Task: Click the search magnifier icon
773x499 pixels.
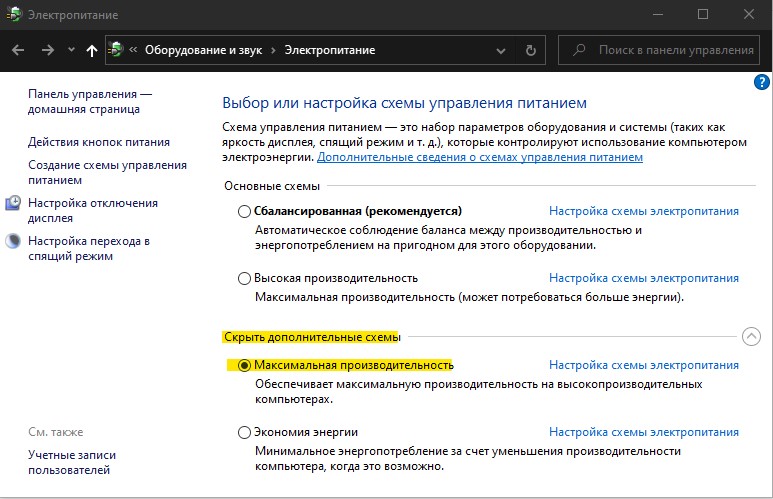Action: (579, 50)
